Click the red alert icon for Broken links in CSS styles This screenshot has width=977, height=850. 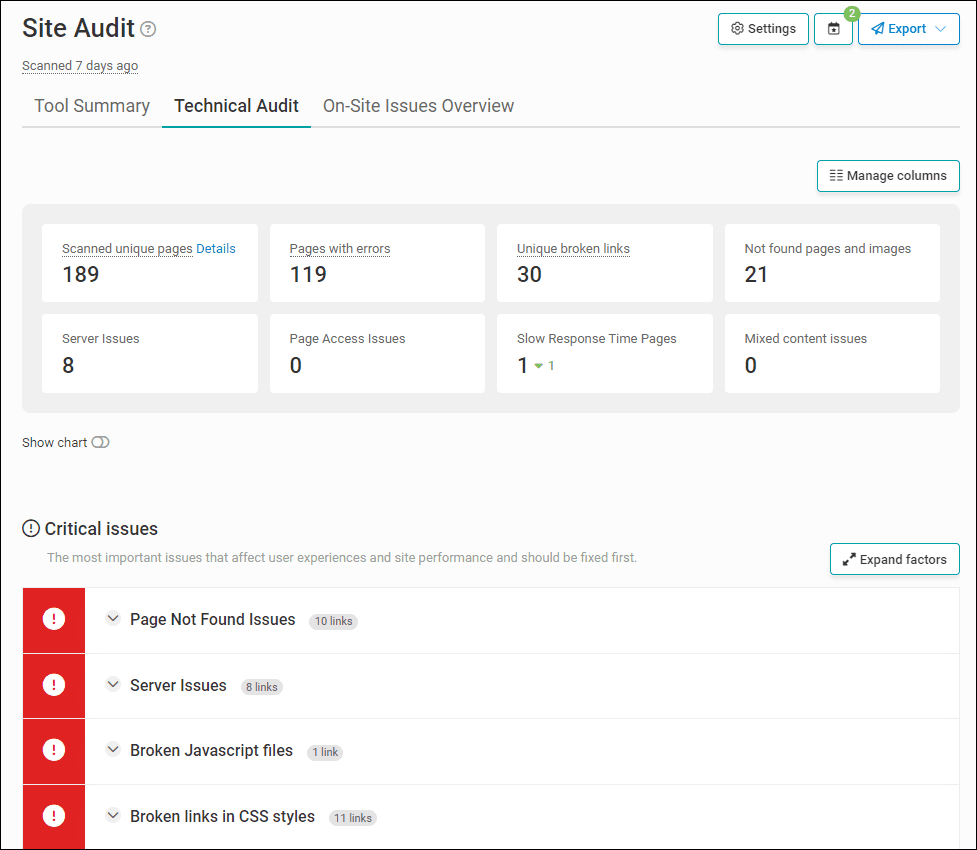click(54, 816)
